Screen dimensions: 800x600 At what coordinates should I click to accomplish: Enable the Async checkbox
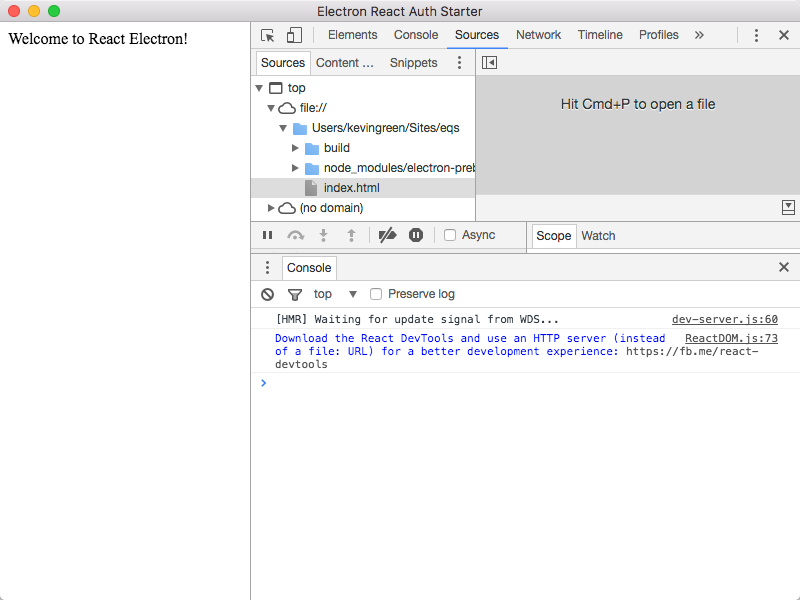coord(449,235)
